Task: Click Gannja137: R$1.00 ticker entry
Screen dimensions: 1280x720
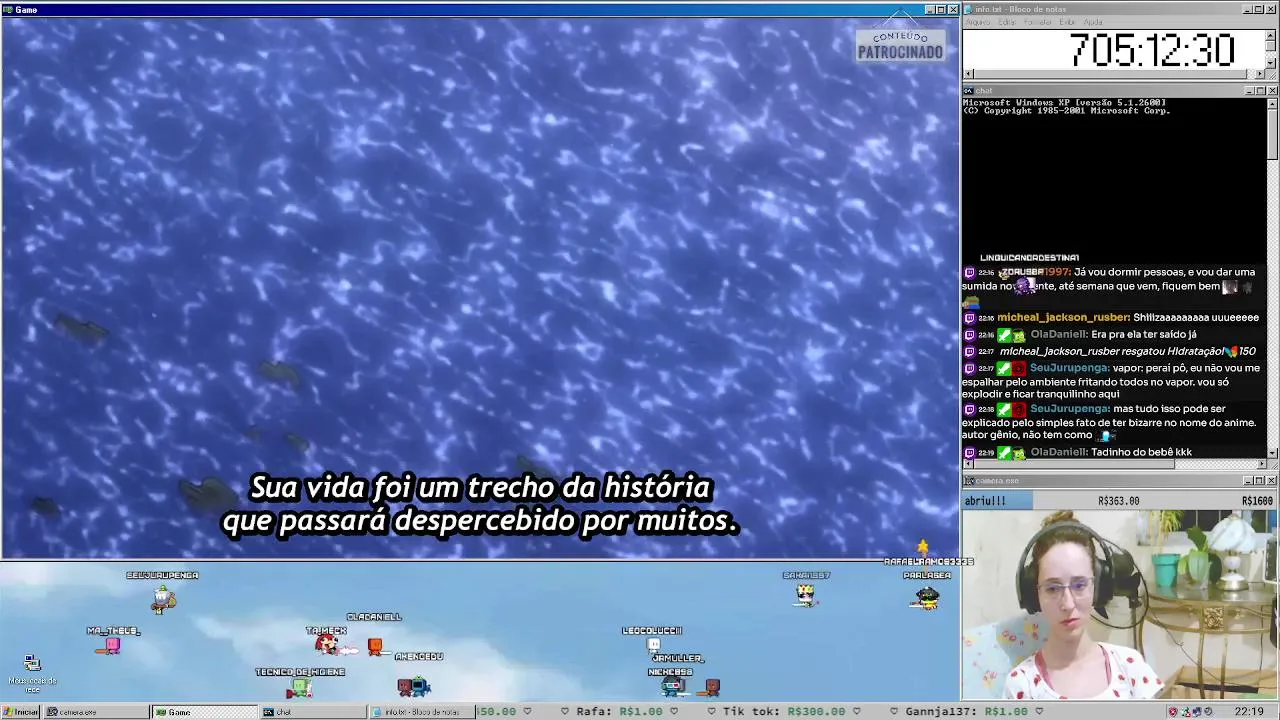Action: tap(967, 712)
